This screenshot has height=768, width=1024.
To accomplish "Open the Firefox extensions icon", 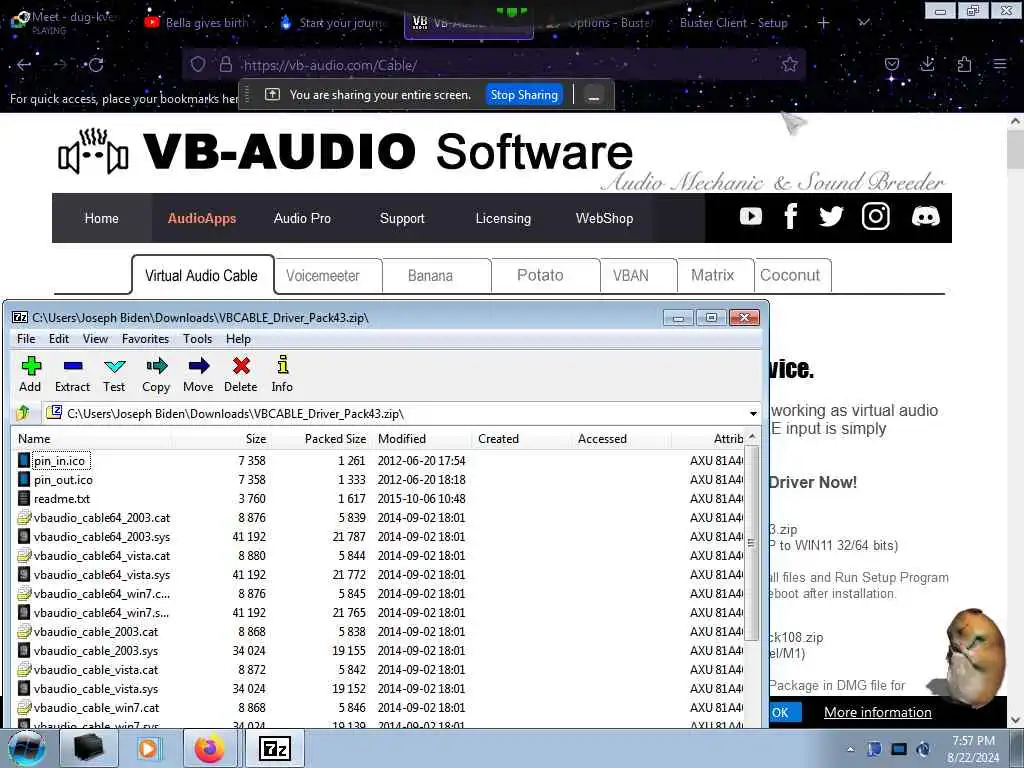I will coord(964,64).
